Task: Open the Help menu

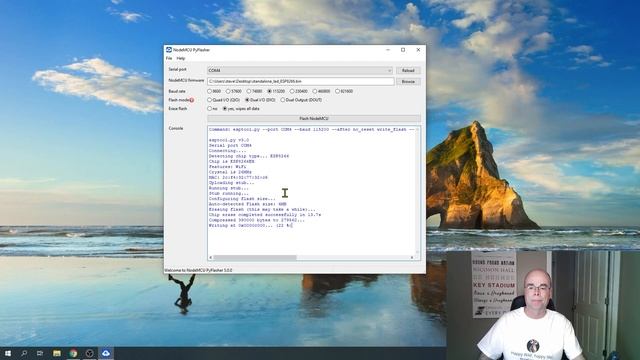Action: coord(181,58)
